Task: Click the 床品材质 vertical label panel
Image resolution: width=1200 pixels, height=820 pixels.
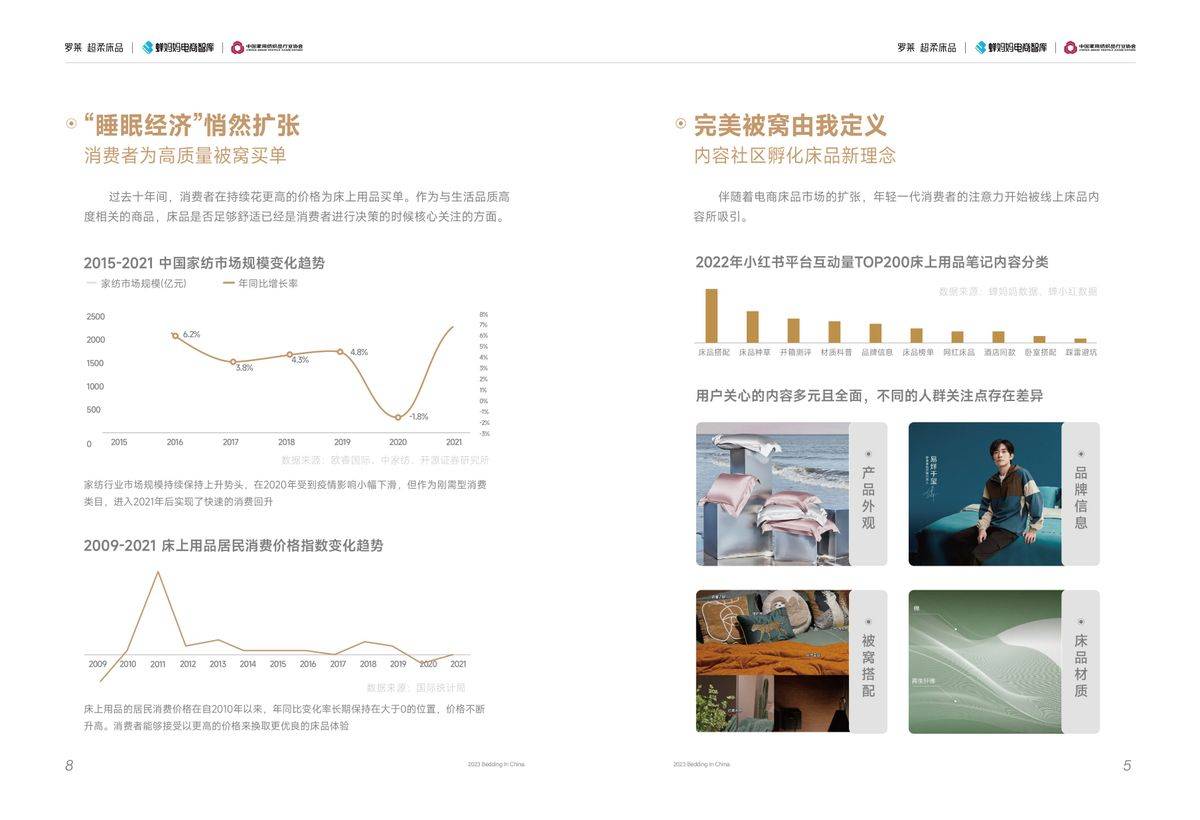Action: [1081, 661]
